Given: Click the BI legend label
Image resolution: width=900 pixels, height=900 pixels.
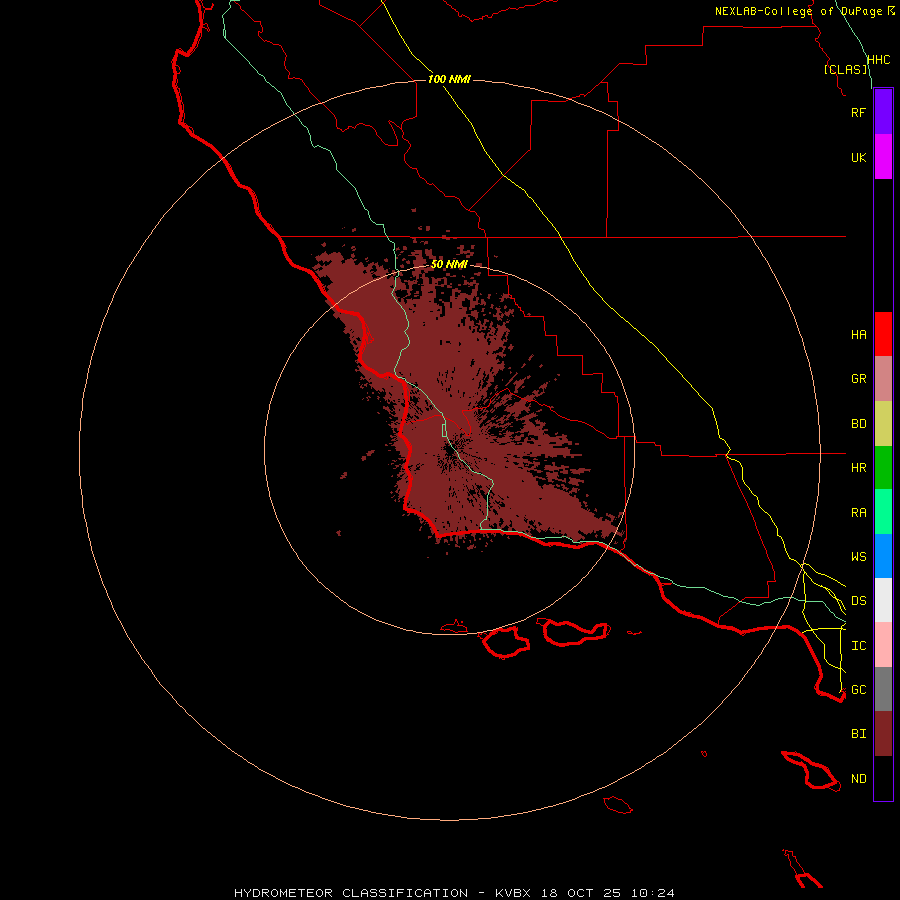Looking at the screenshot, I should 858,734.
